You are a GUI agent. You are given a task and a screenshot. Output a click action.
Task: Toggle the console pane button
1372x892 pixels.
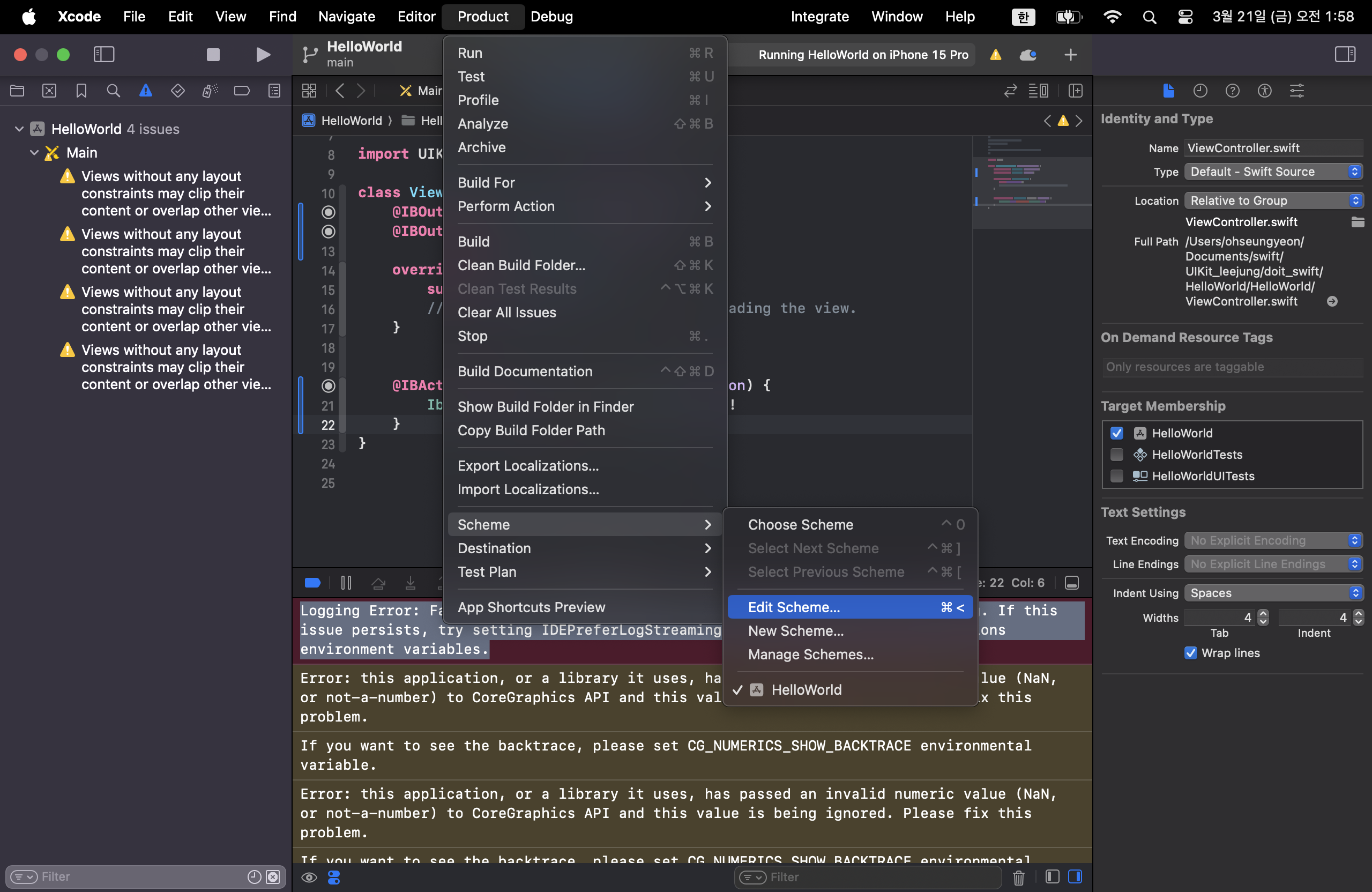[x=1075, y=876]
